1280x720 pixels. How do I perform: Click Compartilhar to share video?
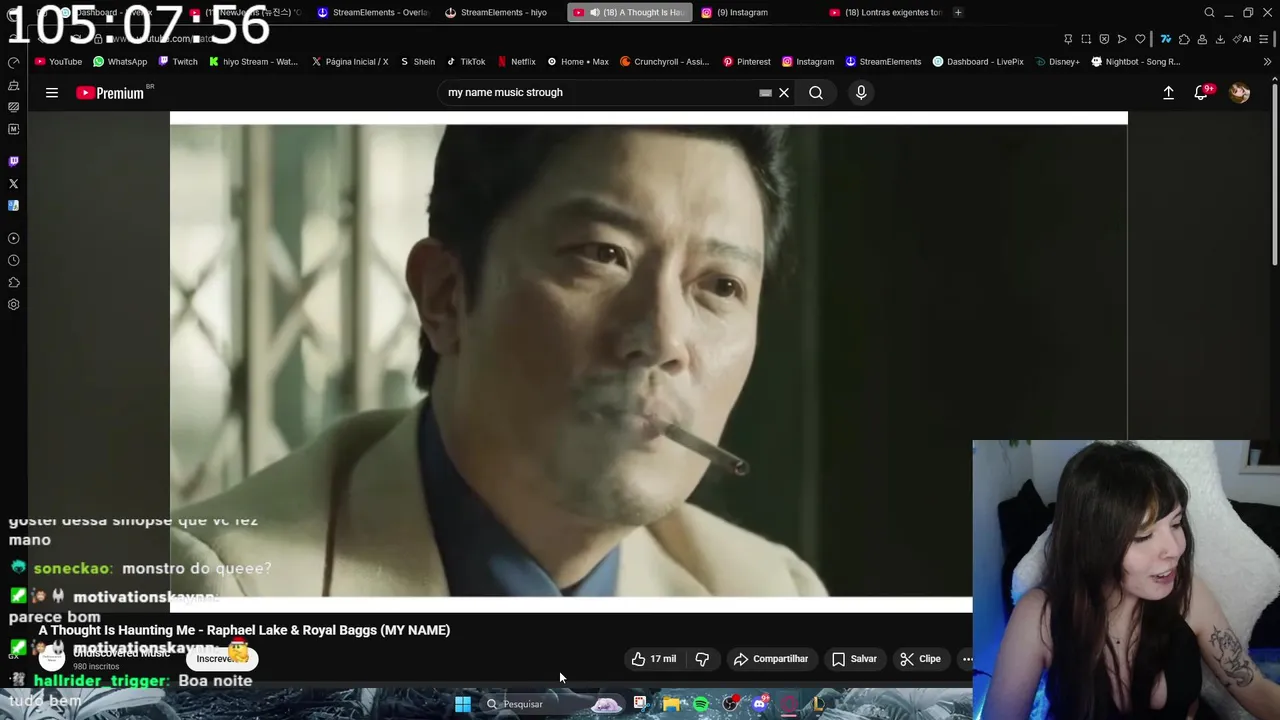coord(770,659)
